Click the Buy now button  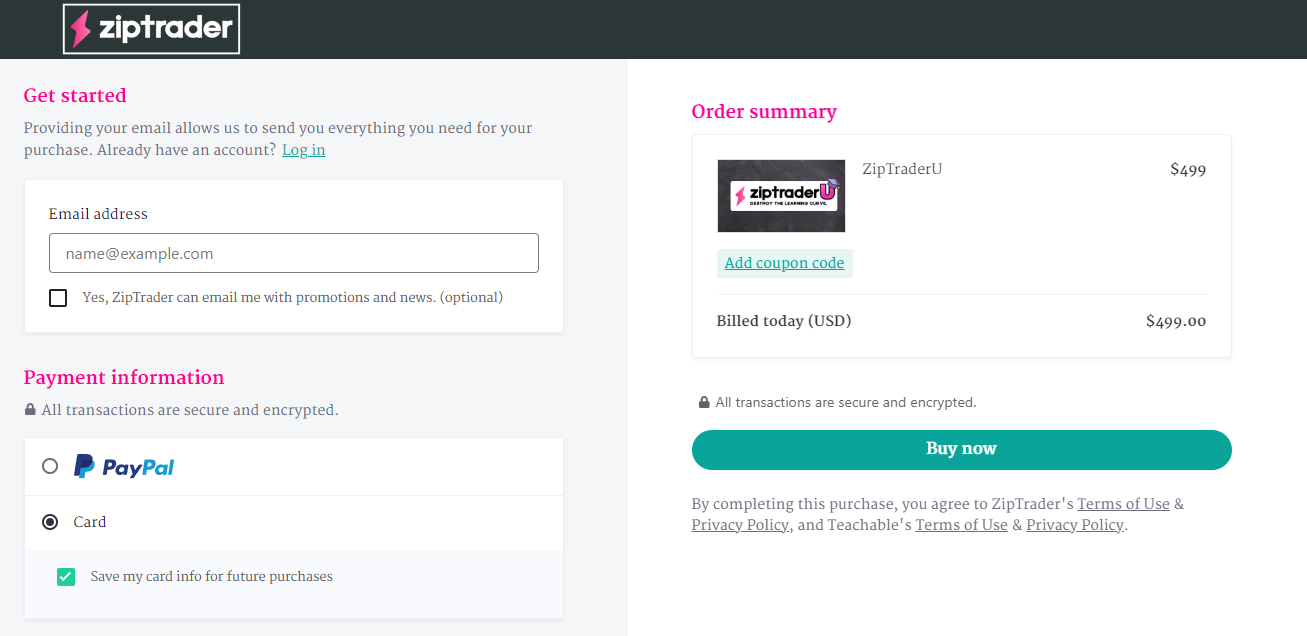[962, 449]
